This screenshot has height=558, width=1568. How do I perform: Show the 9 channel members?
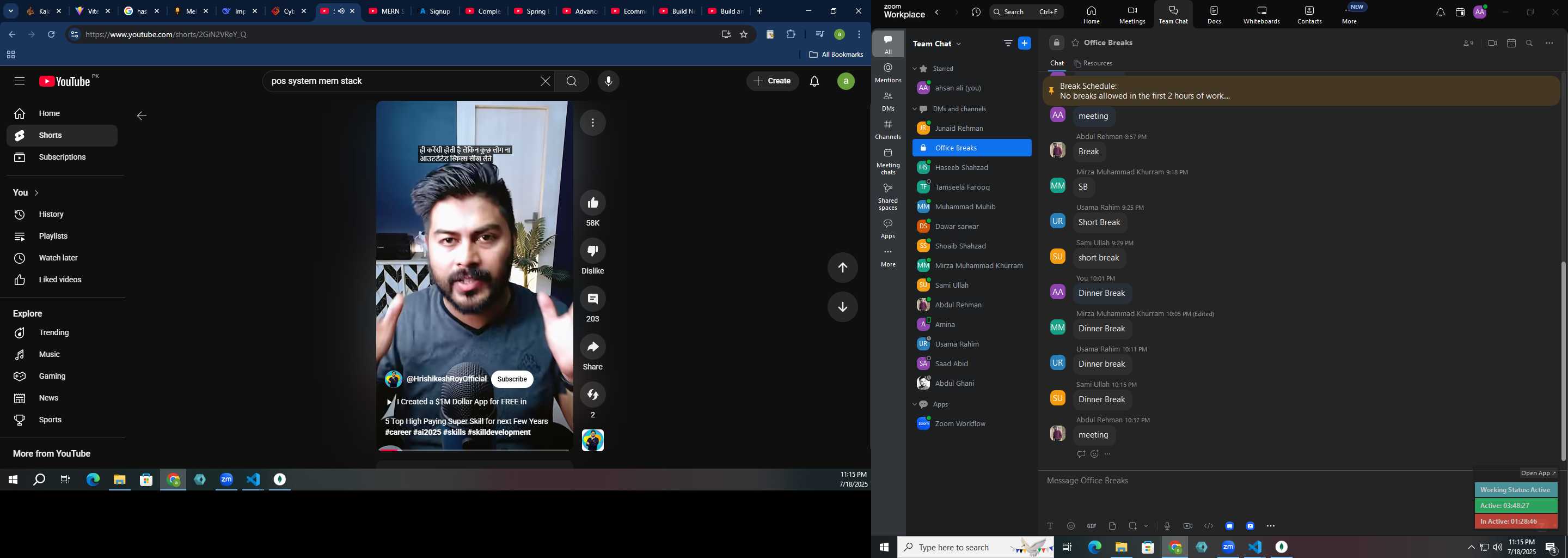pyautogui.click(x=1468, y=43)
